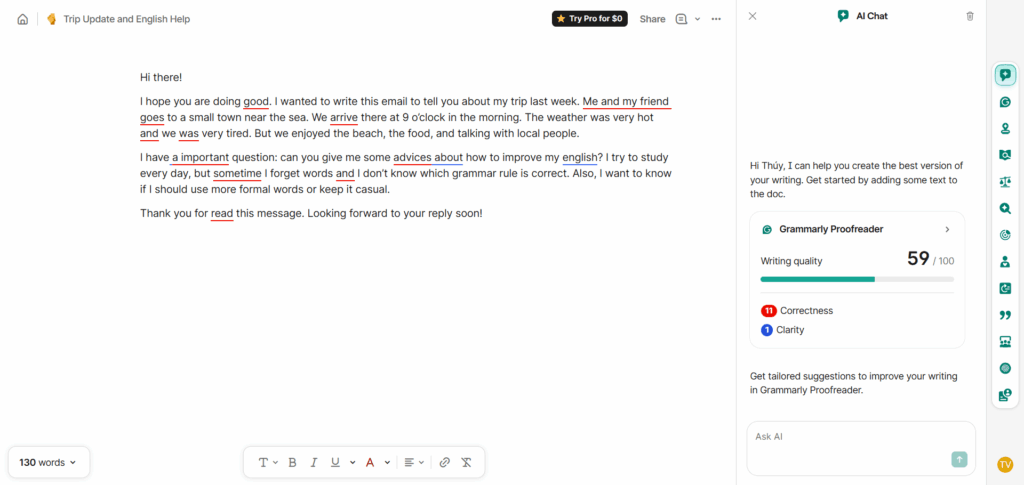Viewport: 1024px width, 485px height.
Task: Apply the red text color A
Action: coord(370,462)
